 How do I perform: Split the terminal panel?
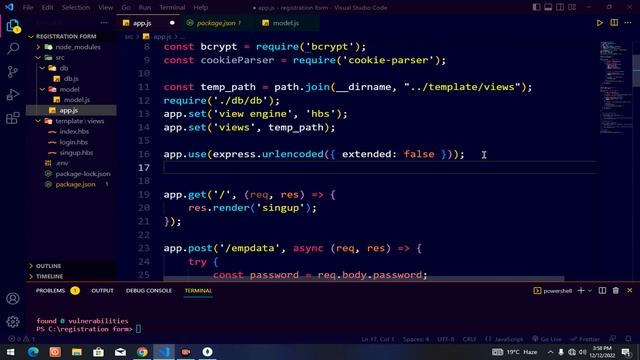(602, 291)
